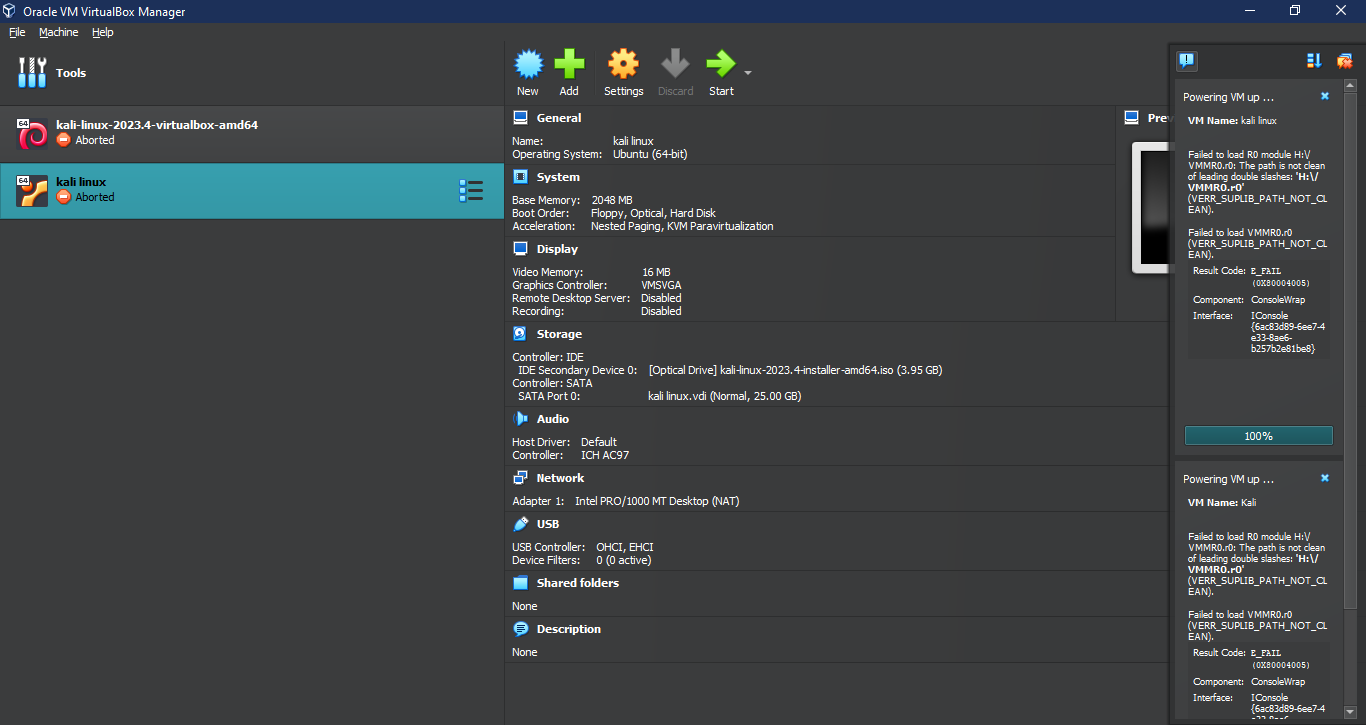The height and width of the screenshot is (725, 1366).
Task: Click the 'Floppy, Optical, Hard Disk' boot order
Action: point(653,213)
